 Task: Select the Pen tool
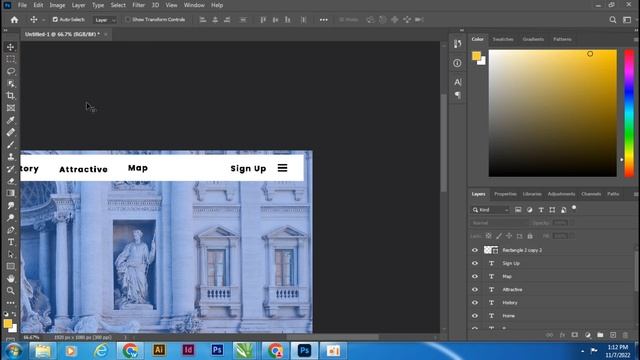11,230
